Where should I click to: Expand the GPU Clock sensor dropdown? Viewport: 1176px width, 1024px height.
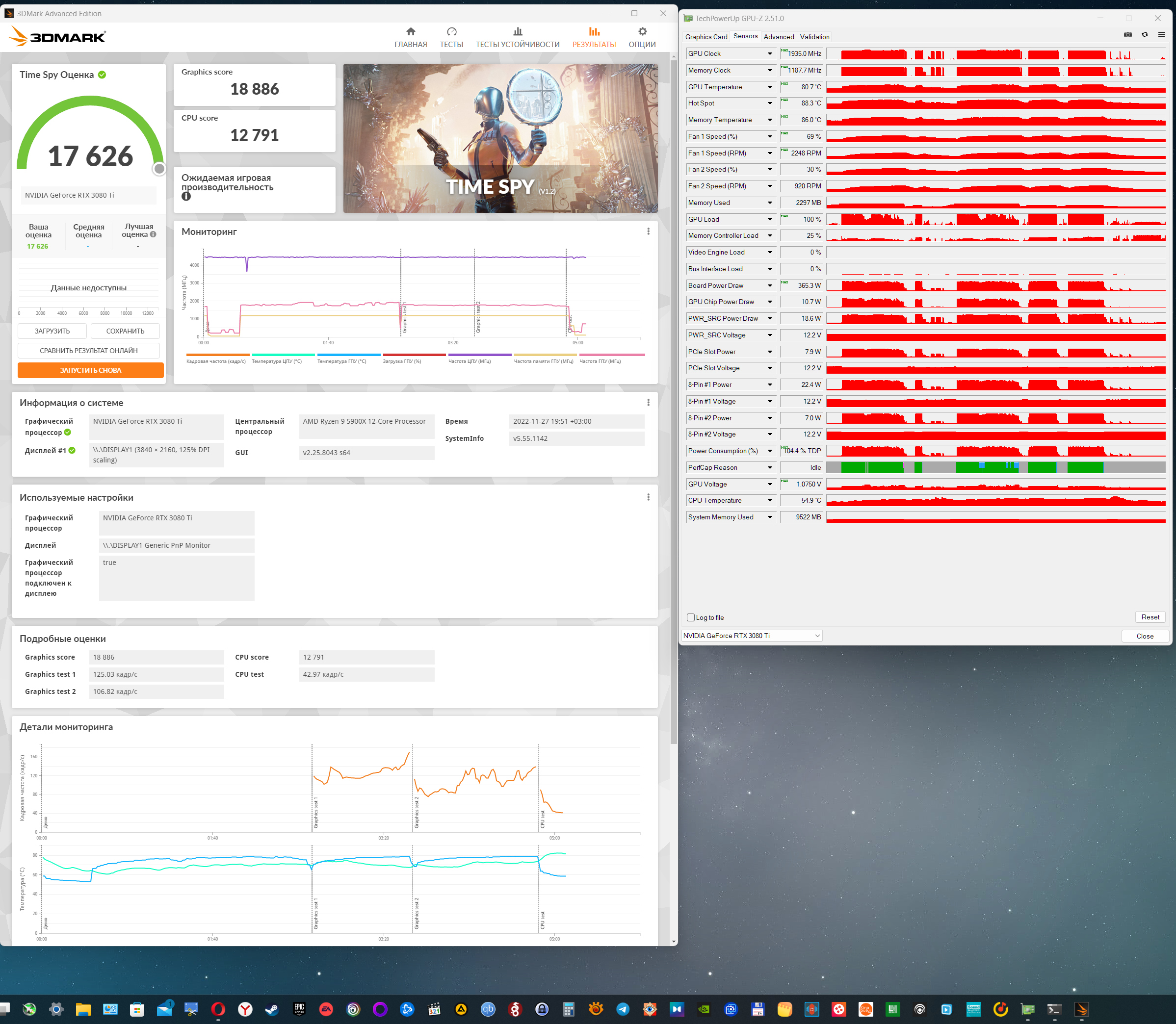click(x=769, y=54)
